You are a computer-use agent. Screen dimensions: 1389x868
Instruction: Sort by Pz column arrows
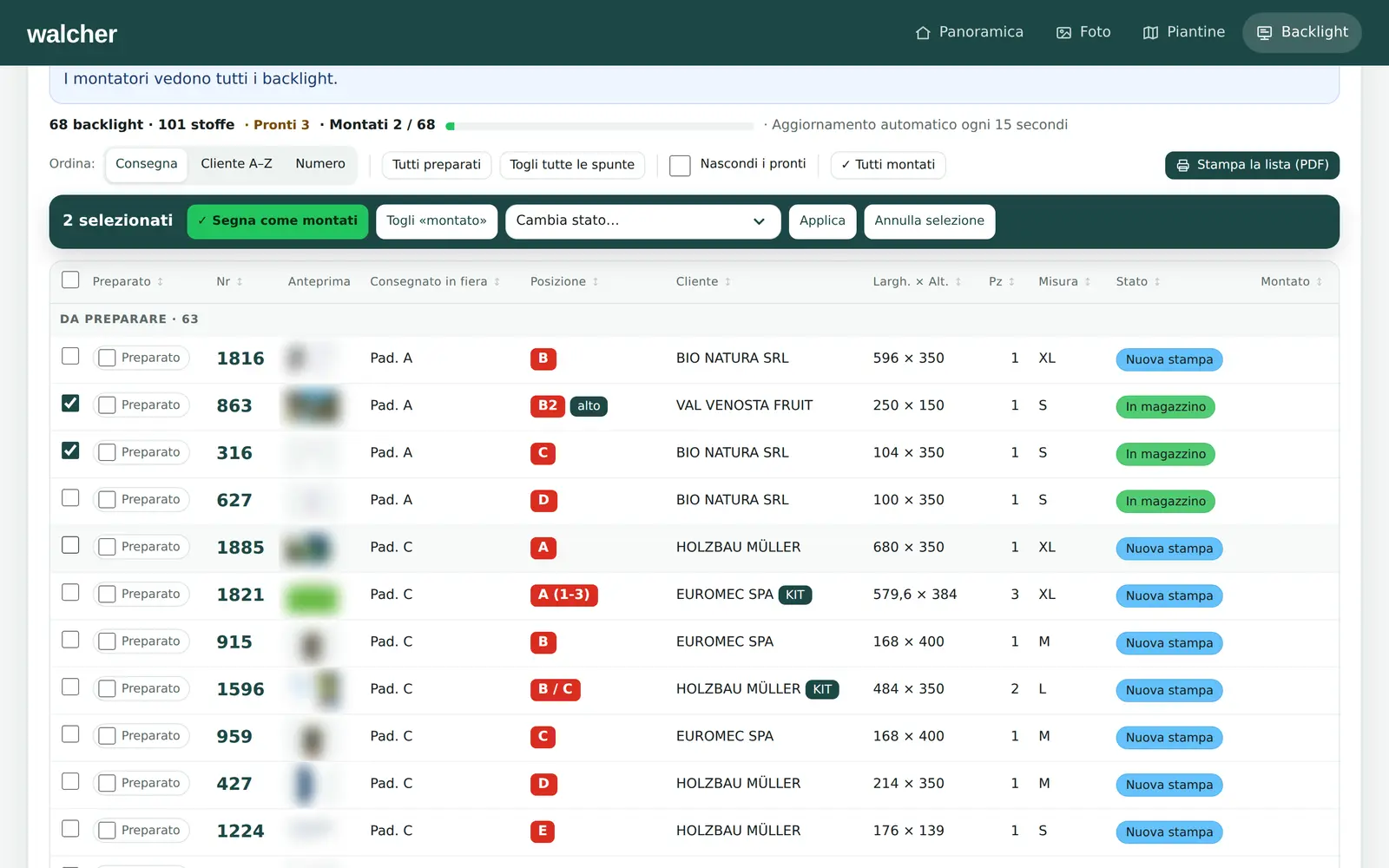pos(1011,282)
